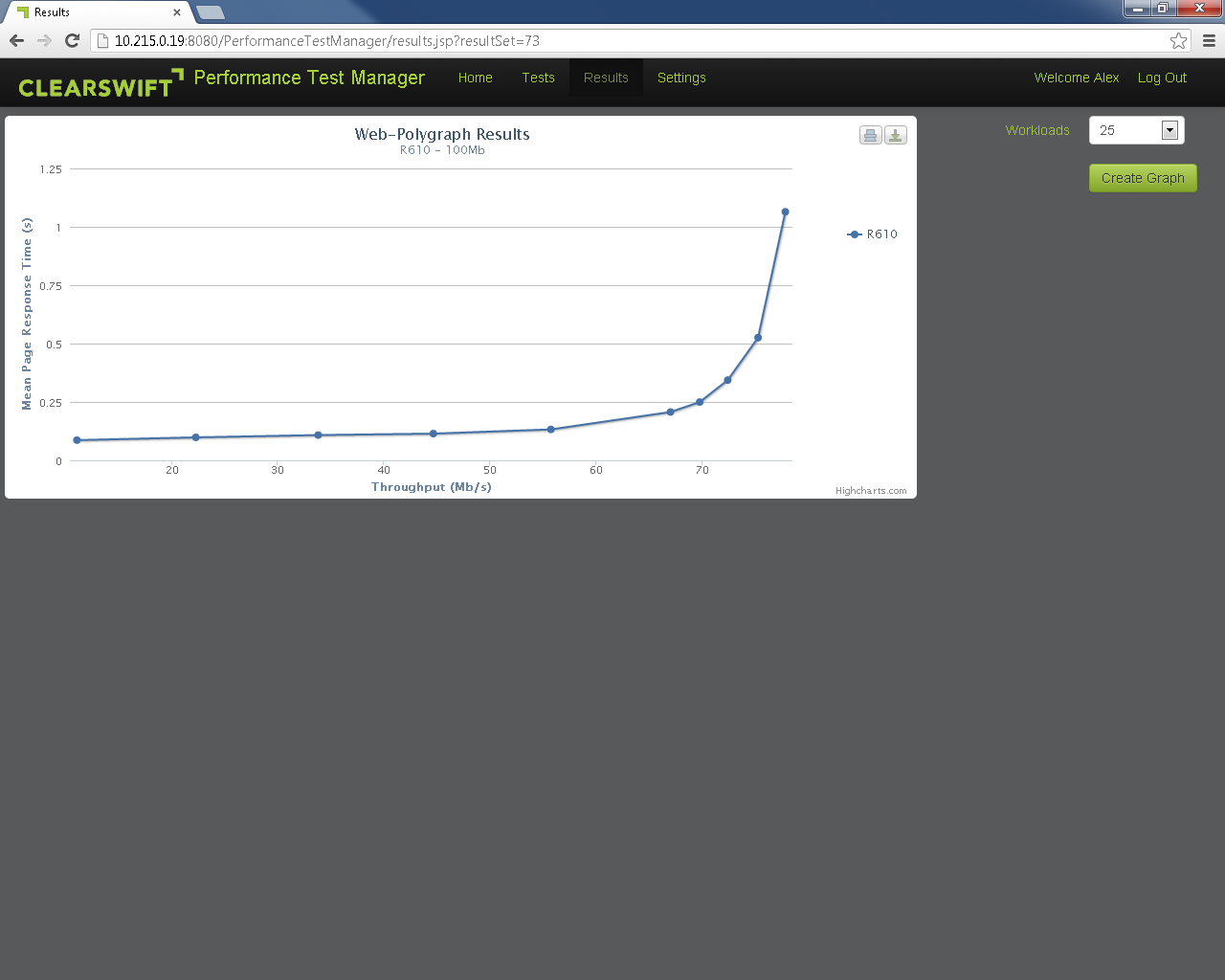Click the highest data point on the chart
Viewport: 1225px width, 980px height.
click(785, 212)
